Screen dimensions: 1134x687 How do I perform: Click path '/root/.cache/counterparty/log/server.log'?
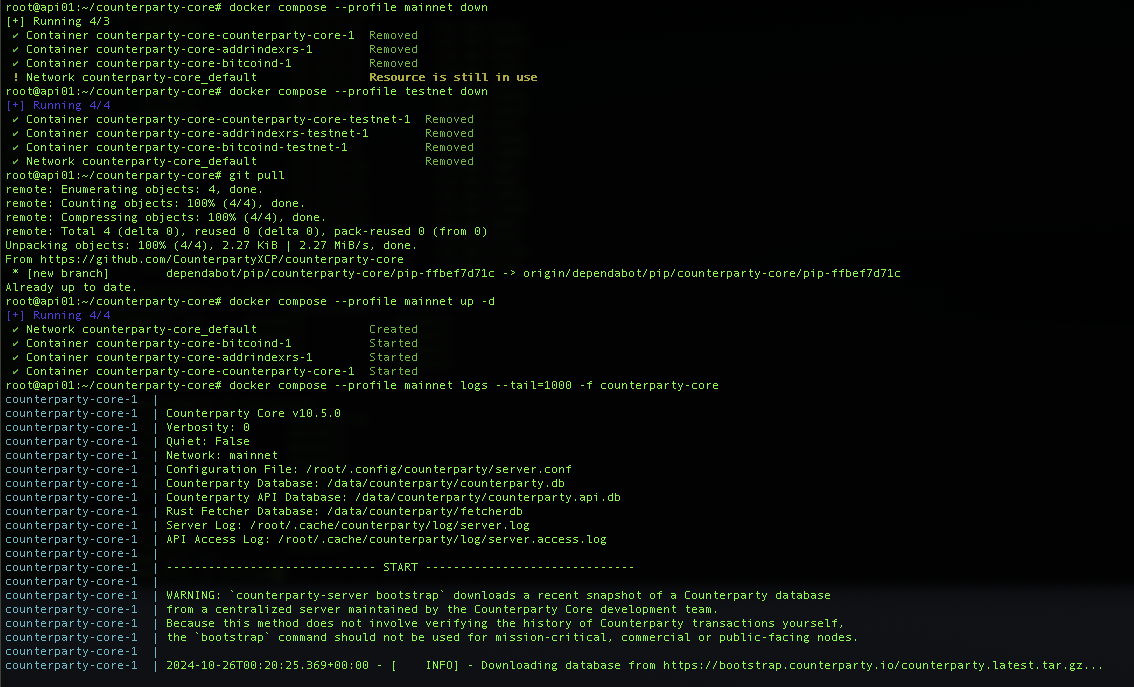point(390,525)
